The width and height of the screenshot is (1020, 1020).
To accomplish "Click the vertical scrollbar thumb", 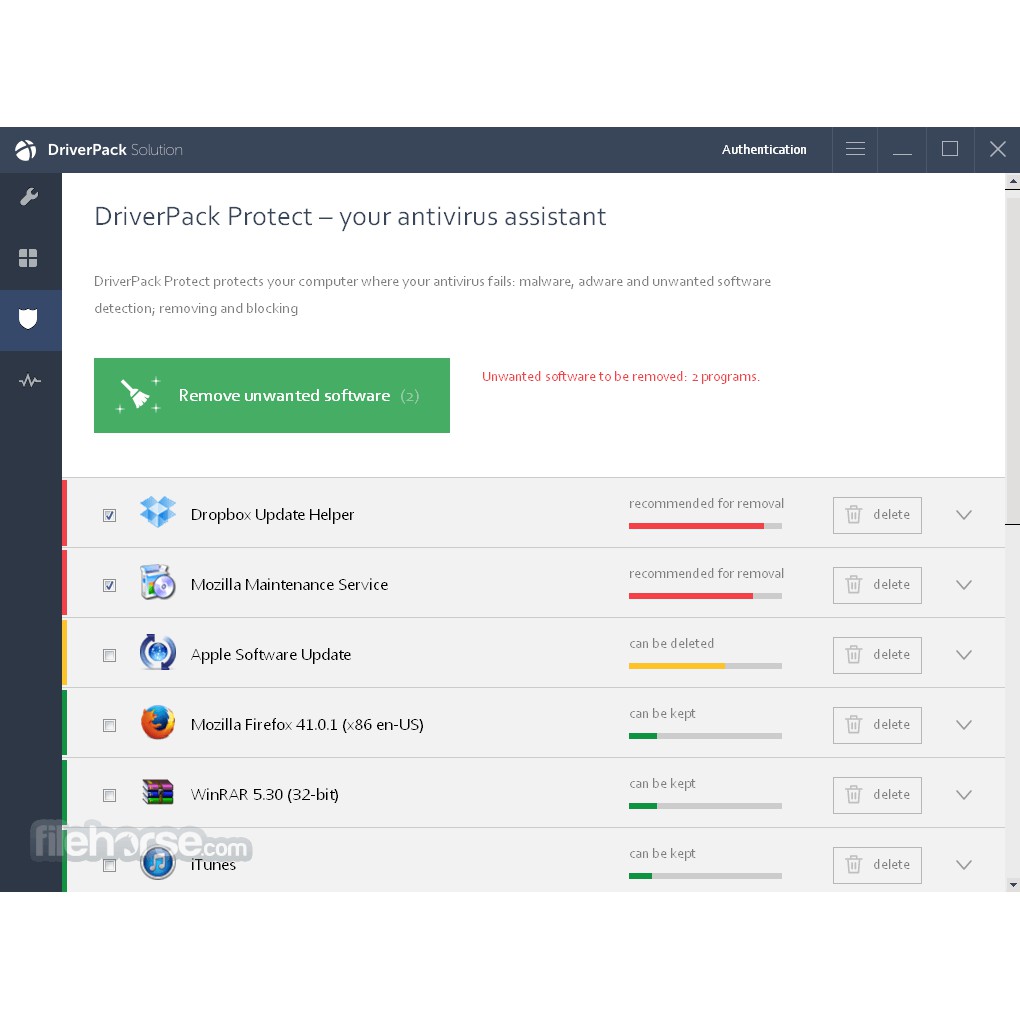I will pyautogui.click(x=1012, y=356).
